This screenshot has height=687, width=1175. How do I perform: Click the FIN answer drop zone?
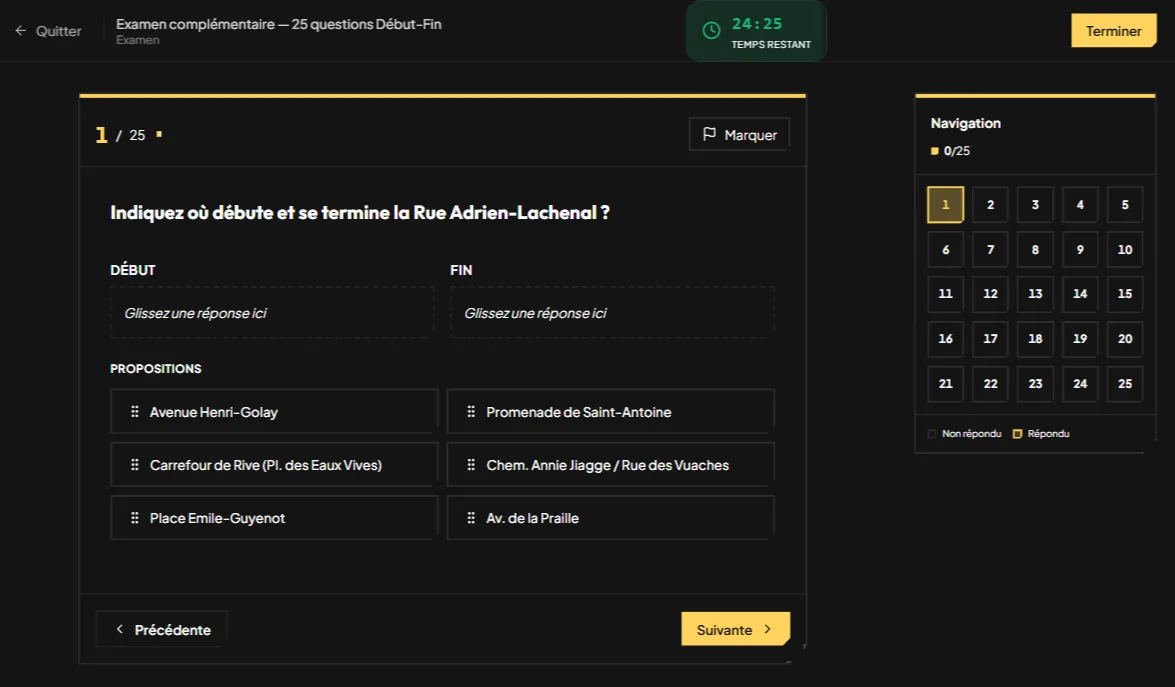coord(611,312)
